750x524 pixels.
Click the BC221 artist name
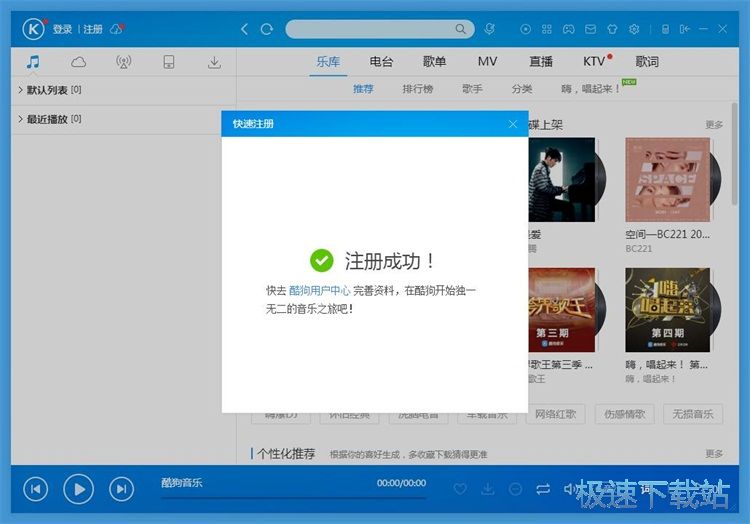click(x=639, y=249)
